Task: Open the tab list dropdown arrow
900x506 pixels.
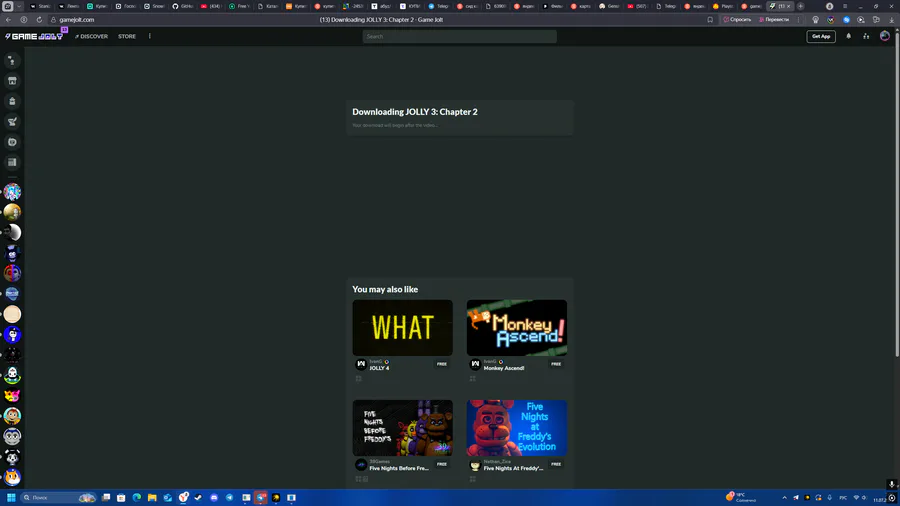Action: (19, 6)
